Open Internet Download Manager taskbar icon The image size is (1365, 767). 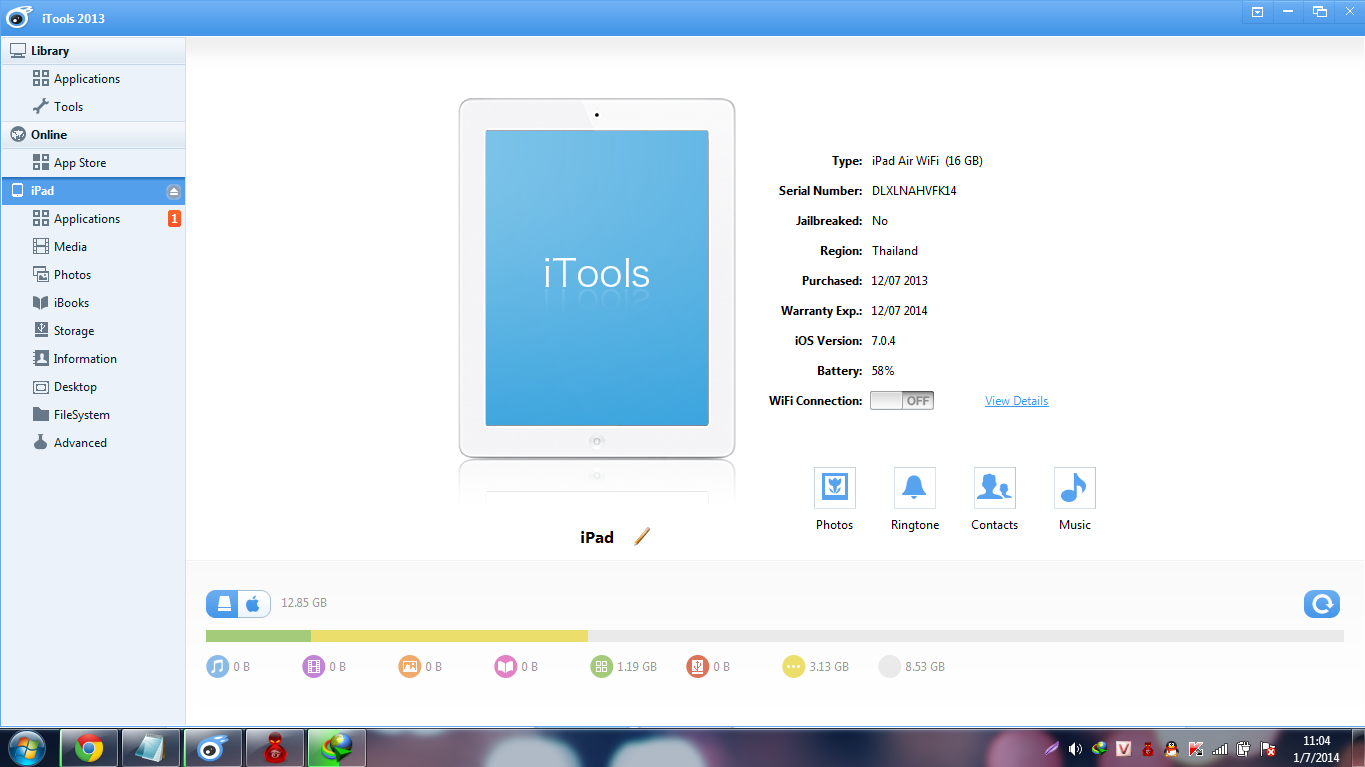pos(336,748)
